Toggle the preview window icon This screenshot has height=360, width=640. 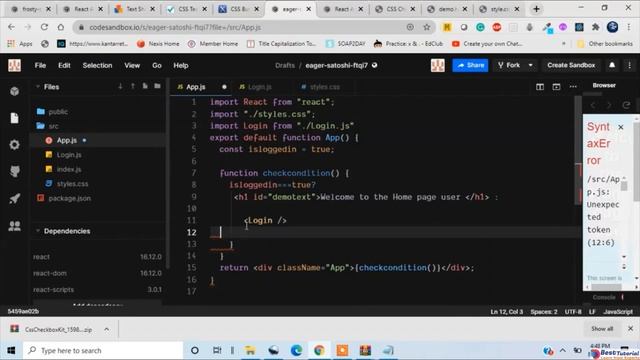[556, 87]
